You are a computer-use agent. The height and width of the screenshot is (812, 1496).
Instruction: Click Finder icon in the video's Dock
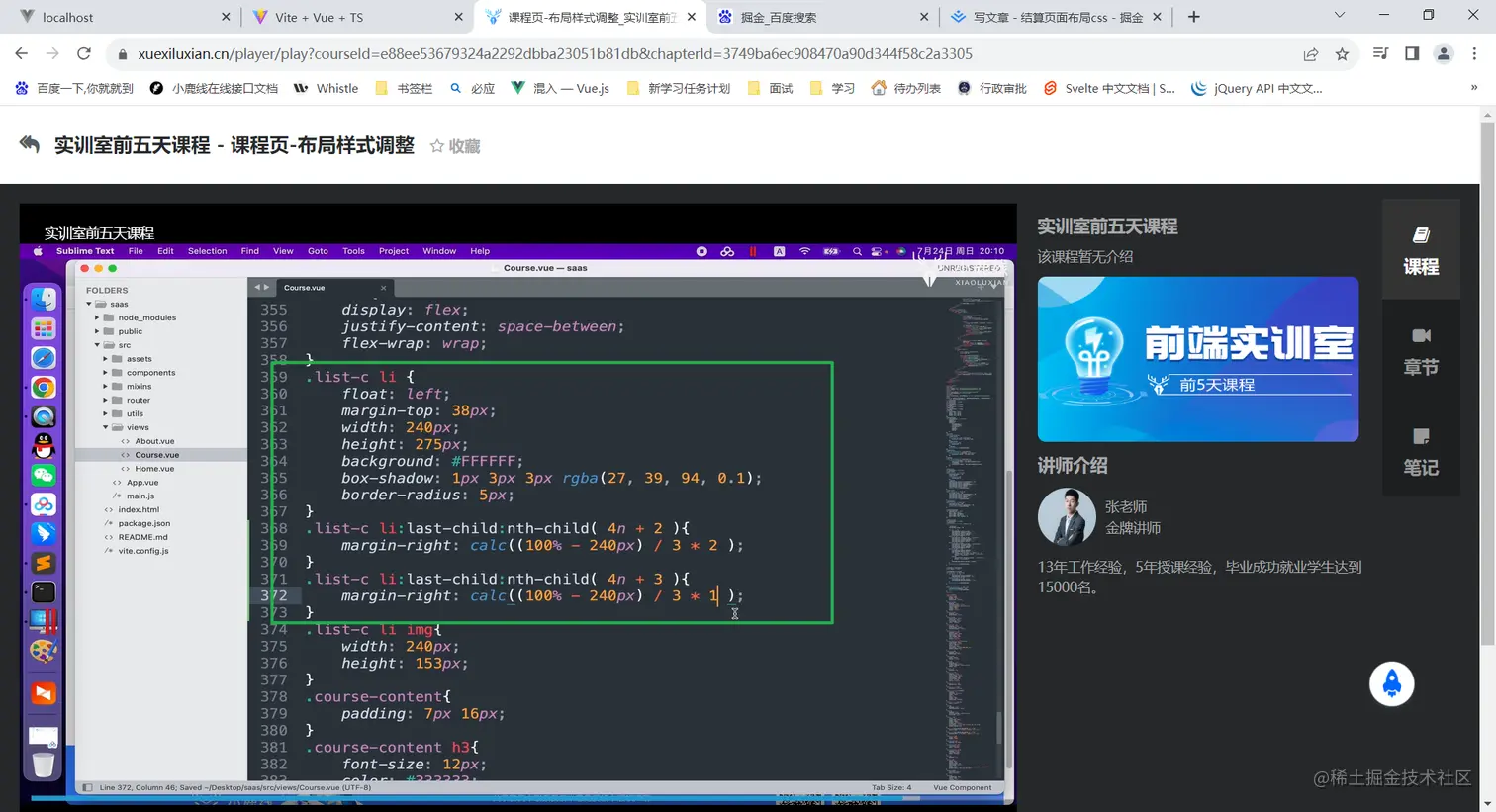[44, 299]
